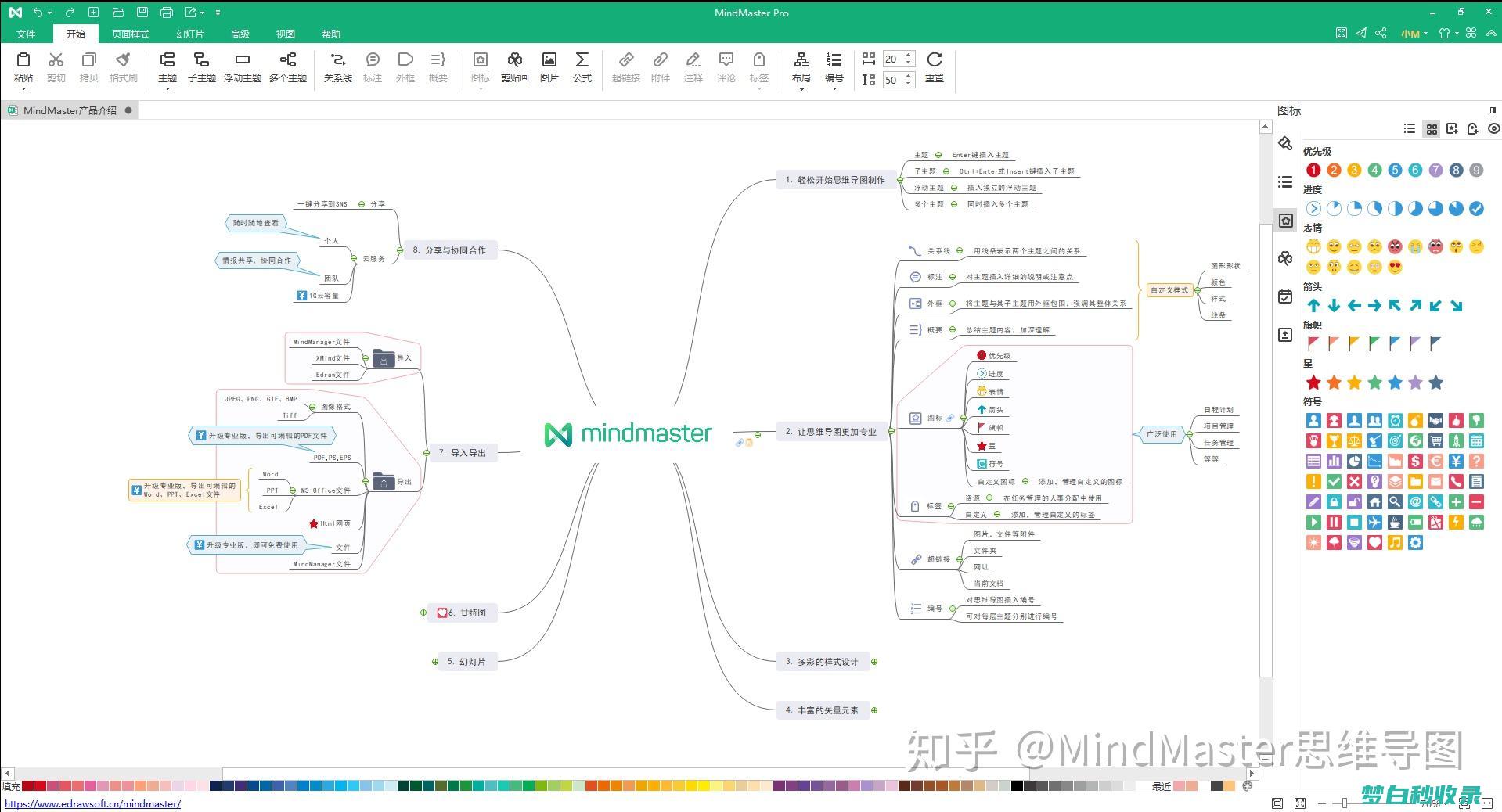Viewport: 1502px width, 812px height.
Task: Pick the black fill color swatch
Action: (x=1017, y=786)
